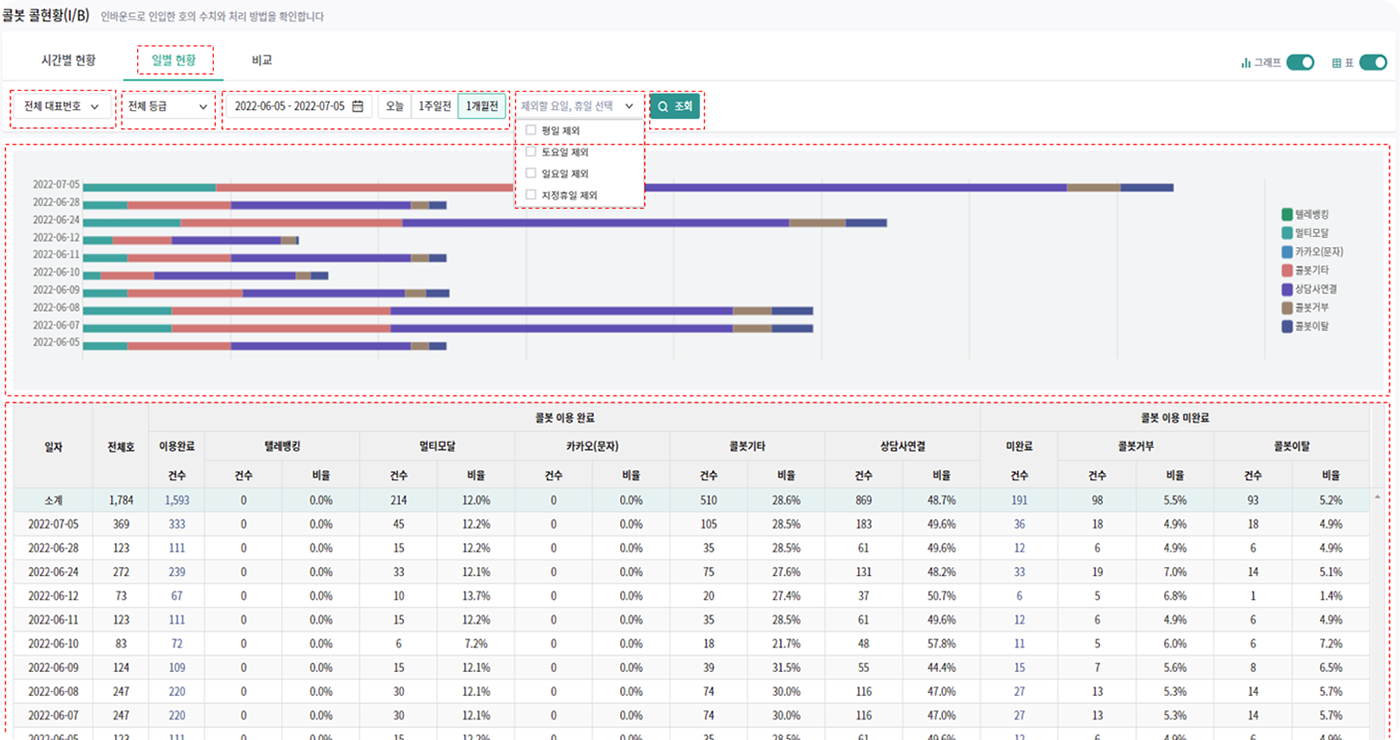Click the 콜봇 이용 미완료 group header
Image resolution: width=1400 pixels, height=740 pixels.
(1175, 418)
